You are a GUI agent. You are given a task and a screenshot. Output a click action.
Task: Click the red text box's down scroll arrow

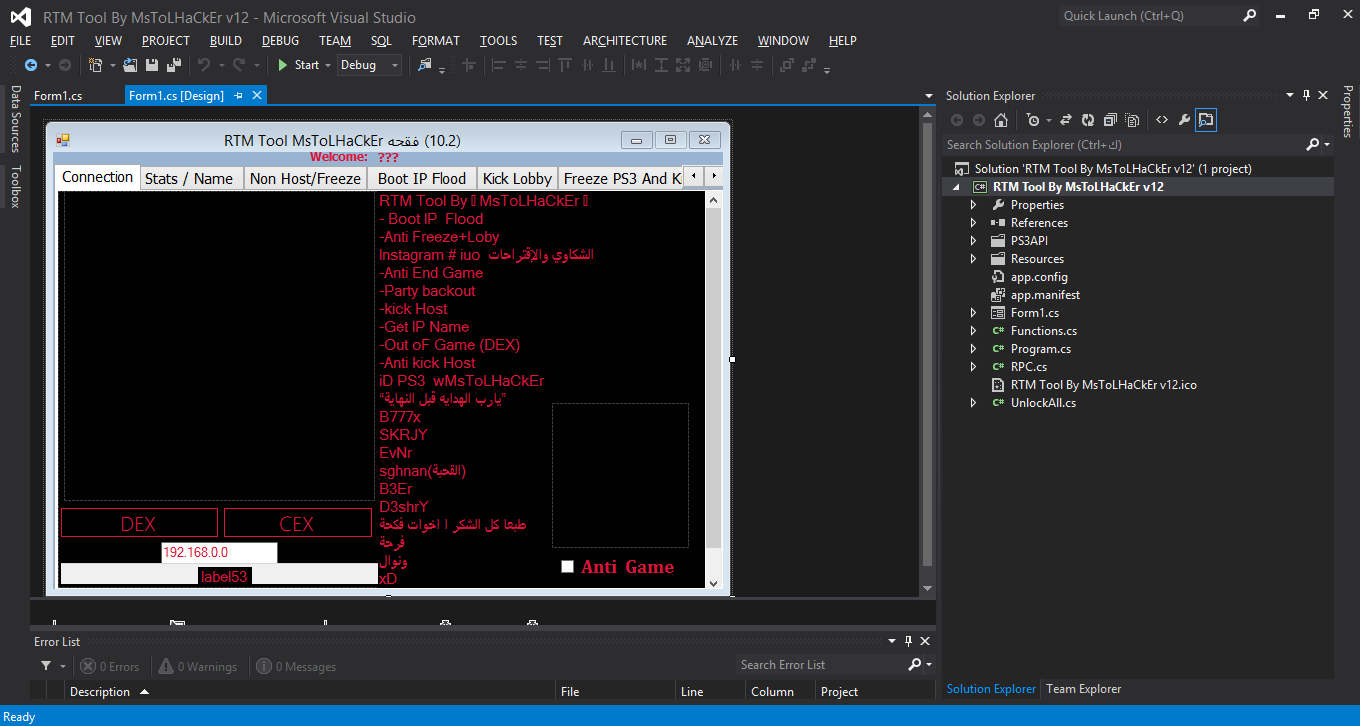pyautogui.click(x=713, y=583)
